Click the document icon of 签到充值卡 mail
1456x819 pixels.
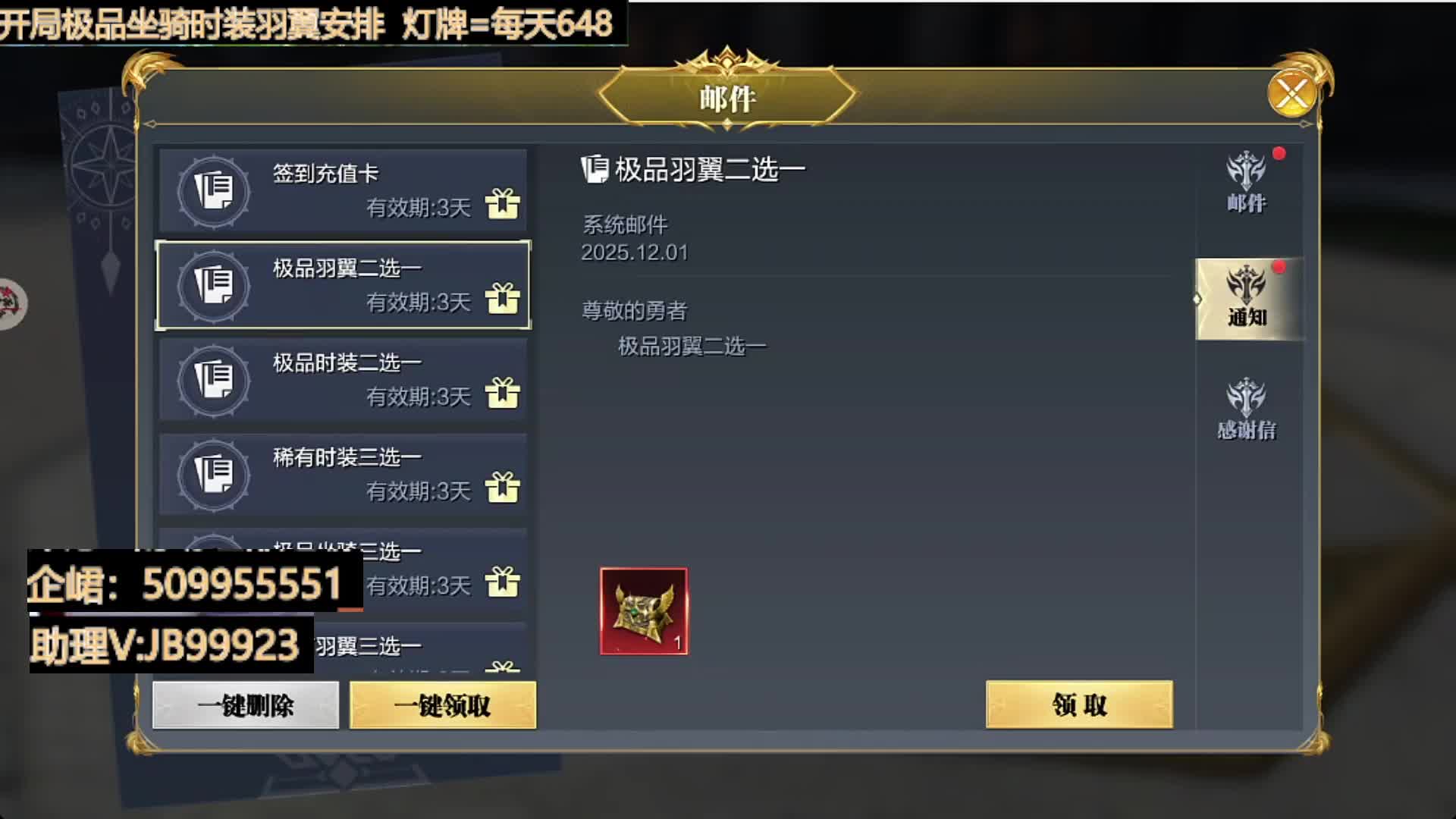click(214, 191)
